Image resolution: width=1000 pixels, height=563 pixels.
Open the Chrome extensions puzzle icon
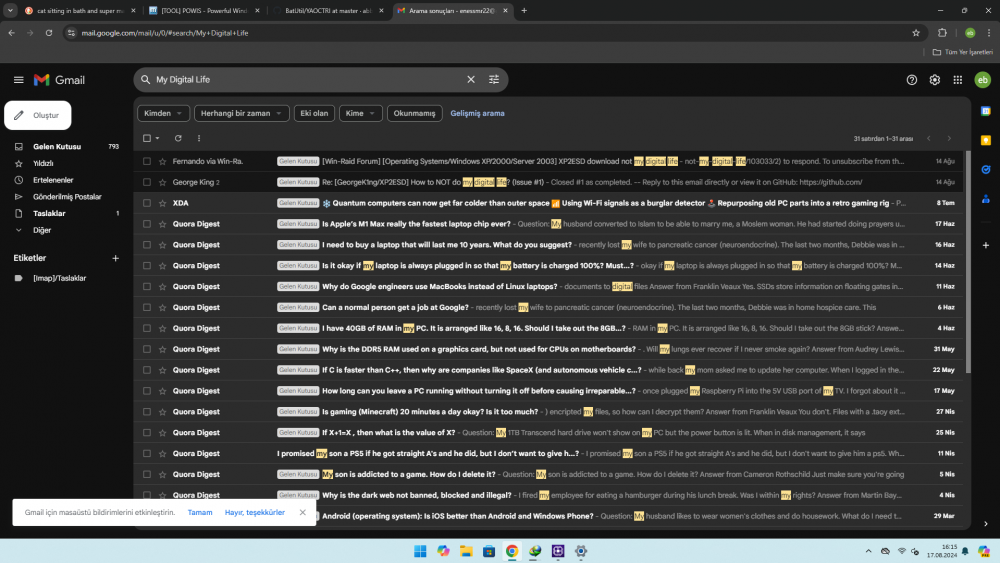[942, 33]
